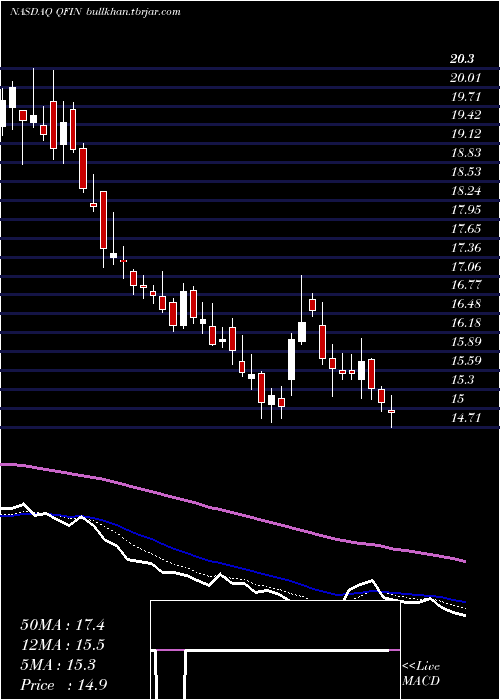Click the 15.89 price axis label
The image size is (500, 700).
pos(466,342)
